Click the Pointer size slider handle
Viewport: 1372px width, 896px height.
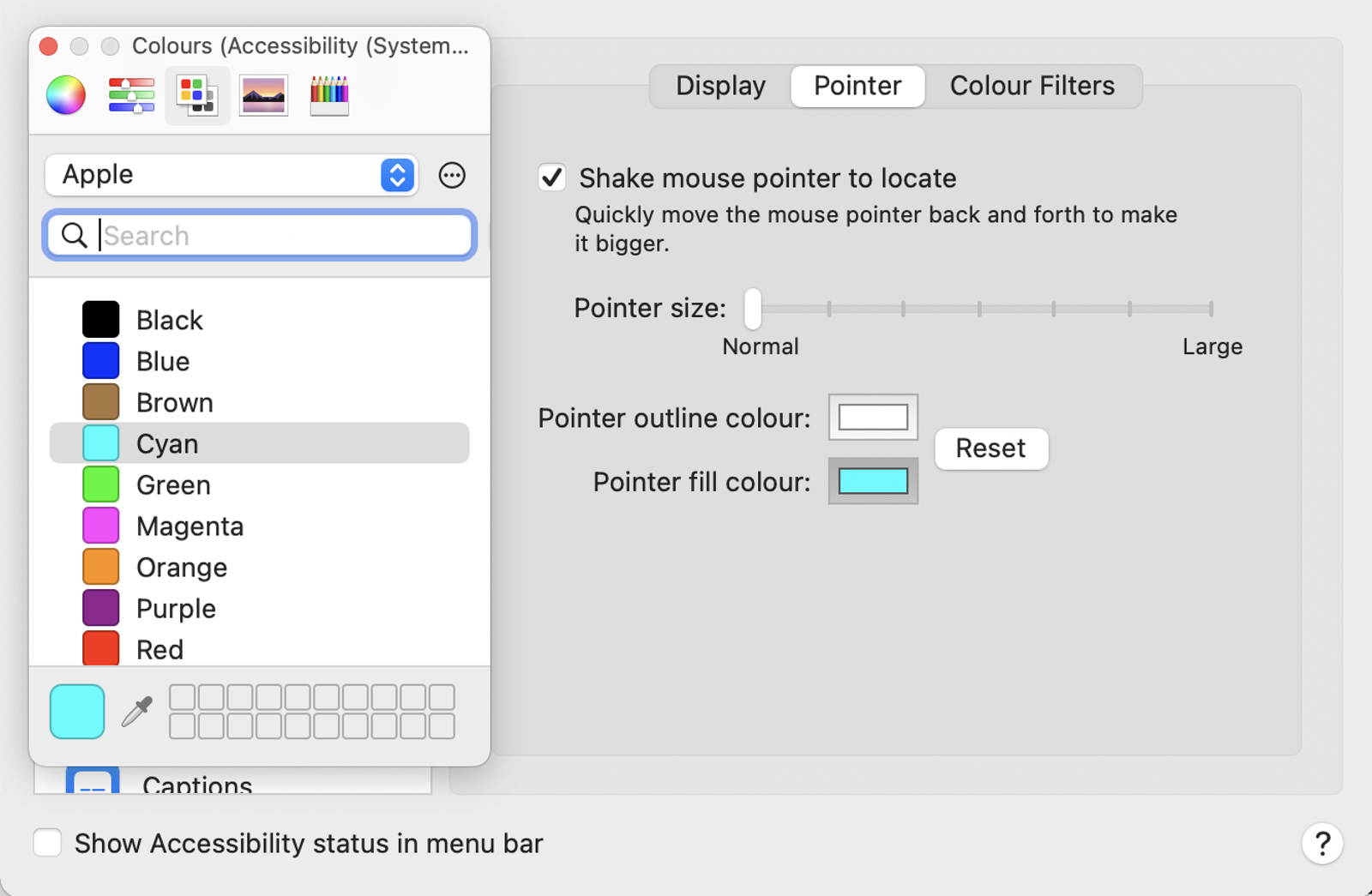point(753,309)
